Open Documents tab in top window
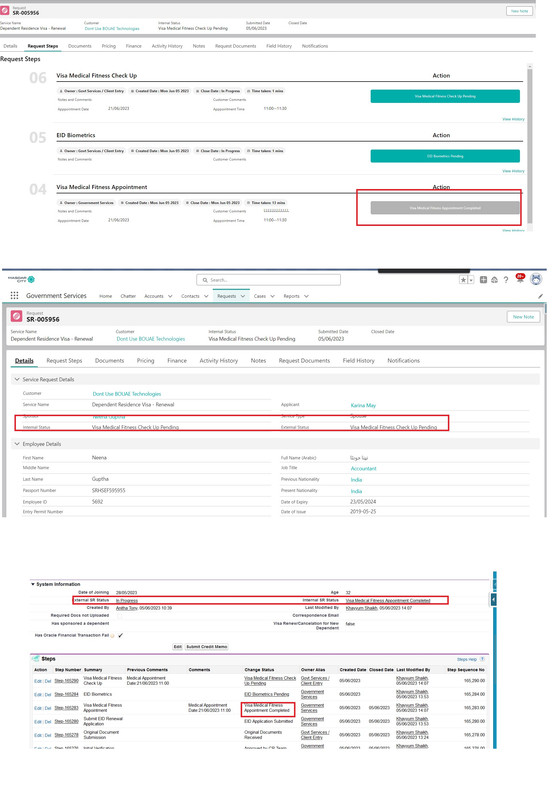The image size is (554, 800). [x=80, y=46]
